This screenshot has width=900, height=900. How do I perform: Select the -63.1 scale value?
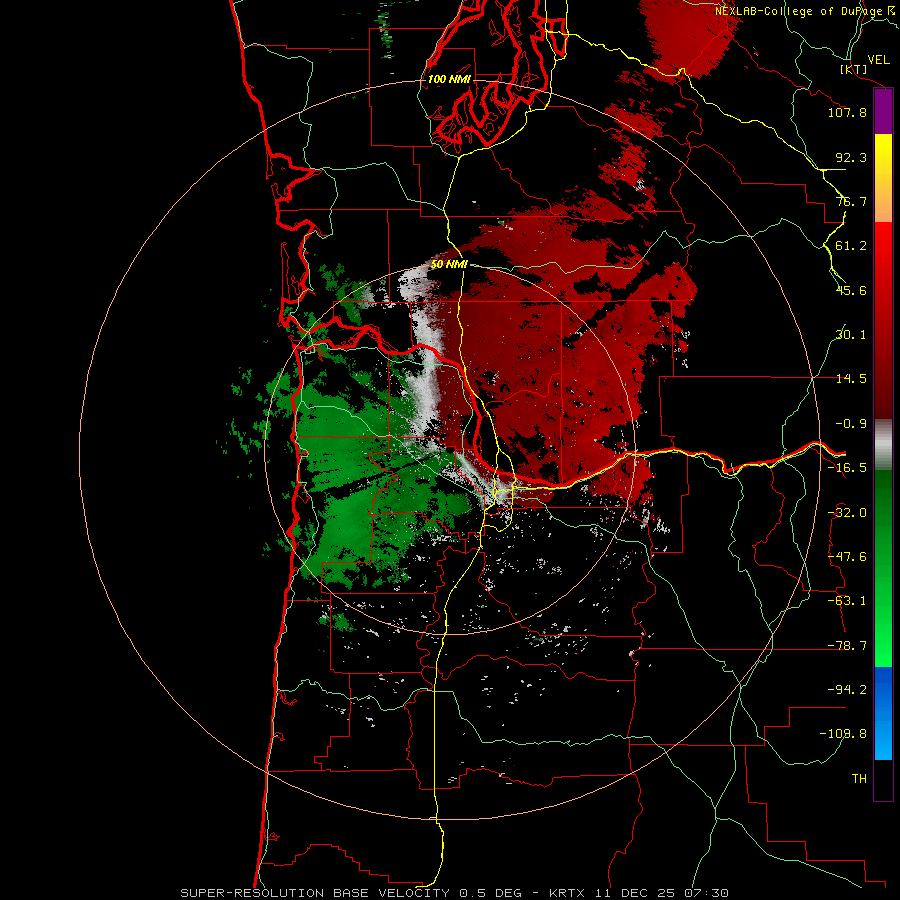847,601
